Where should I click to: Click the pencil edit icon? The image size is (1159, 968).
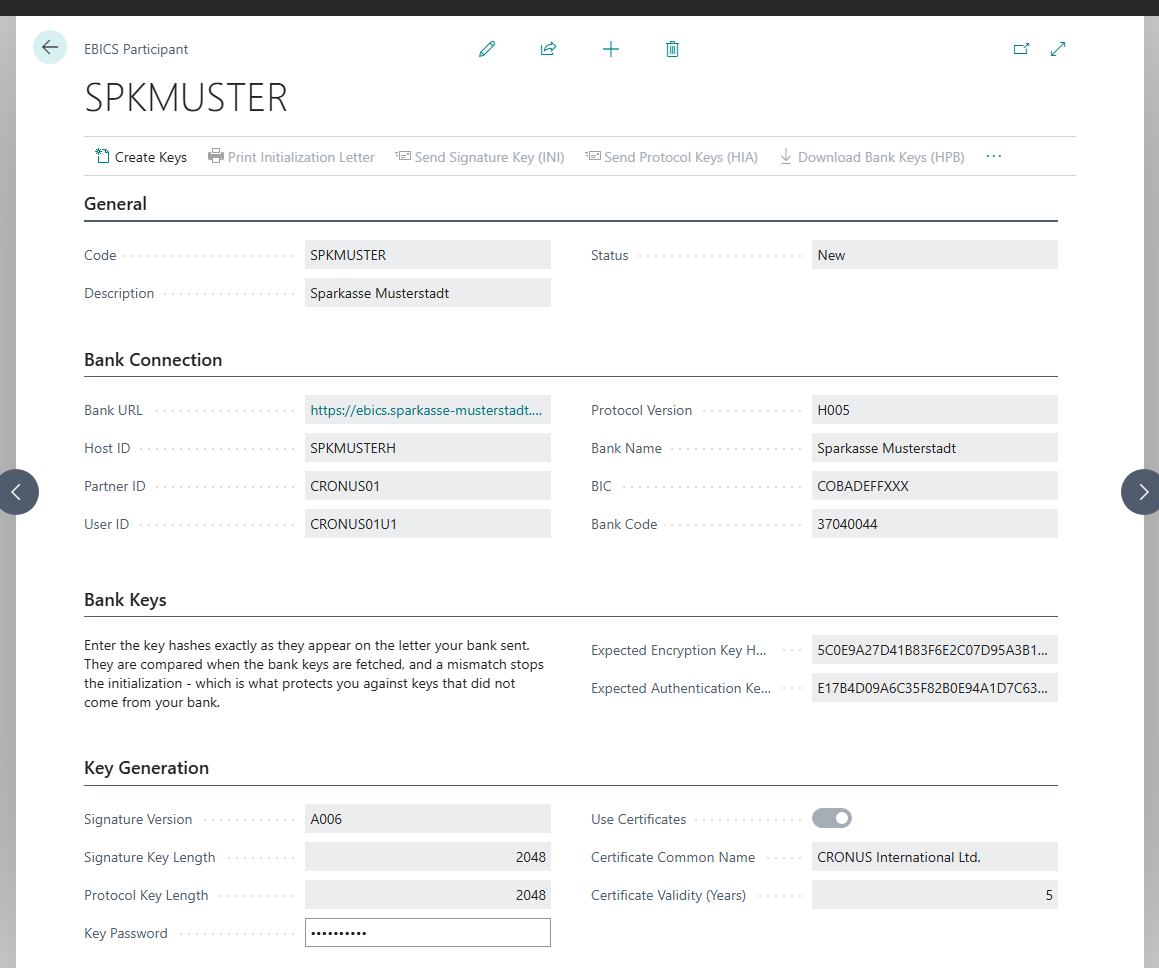click(x=486, y=50)
